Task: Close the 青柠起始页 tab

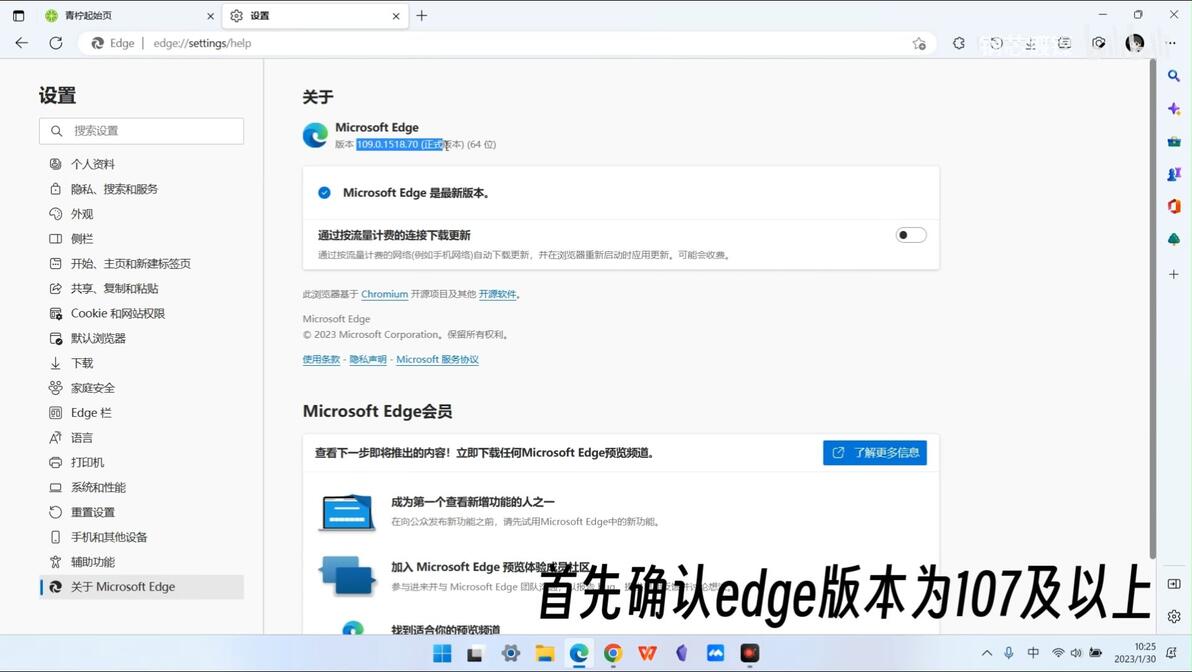Action: pos(211,16)
